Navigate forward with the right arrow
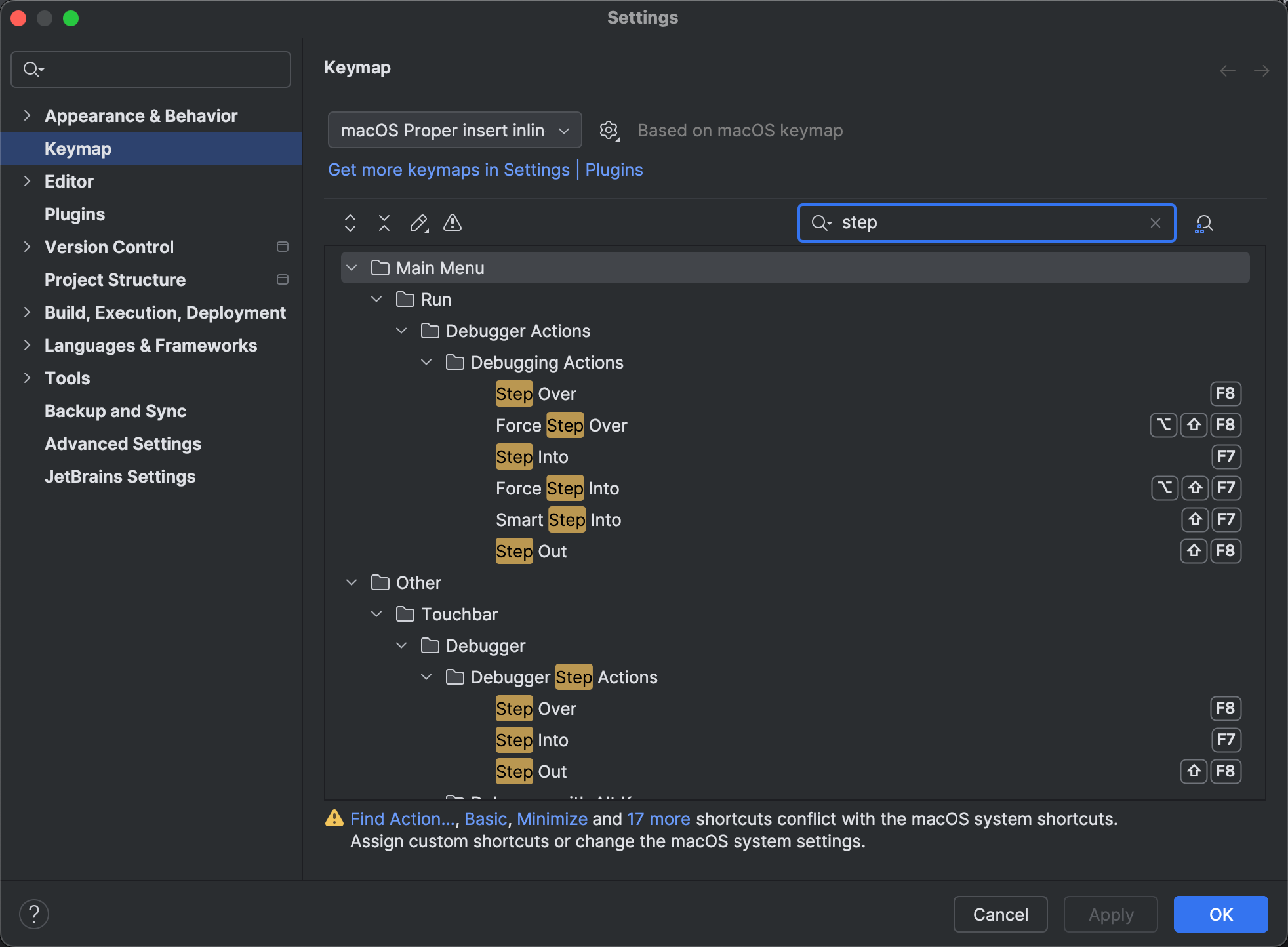The image size is (1288, 947). tap(1263, 70)
